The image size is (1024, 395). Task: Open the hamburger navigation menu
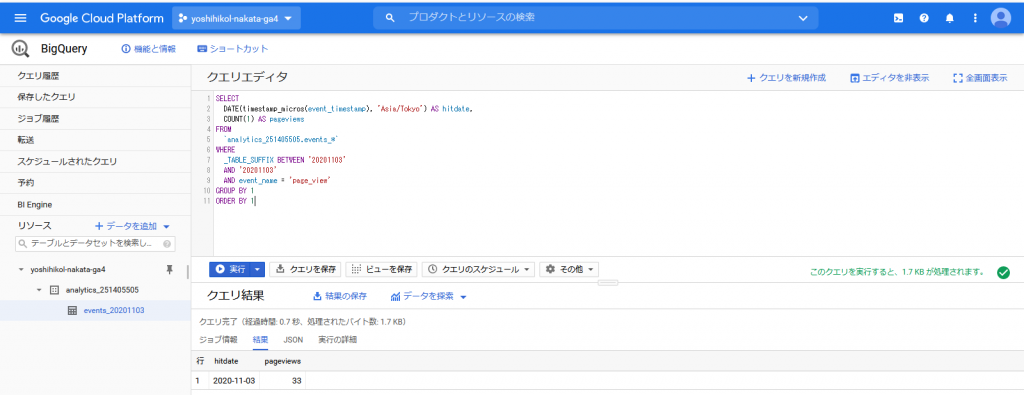[20, 18]
